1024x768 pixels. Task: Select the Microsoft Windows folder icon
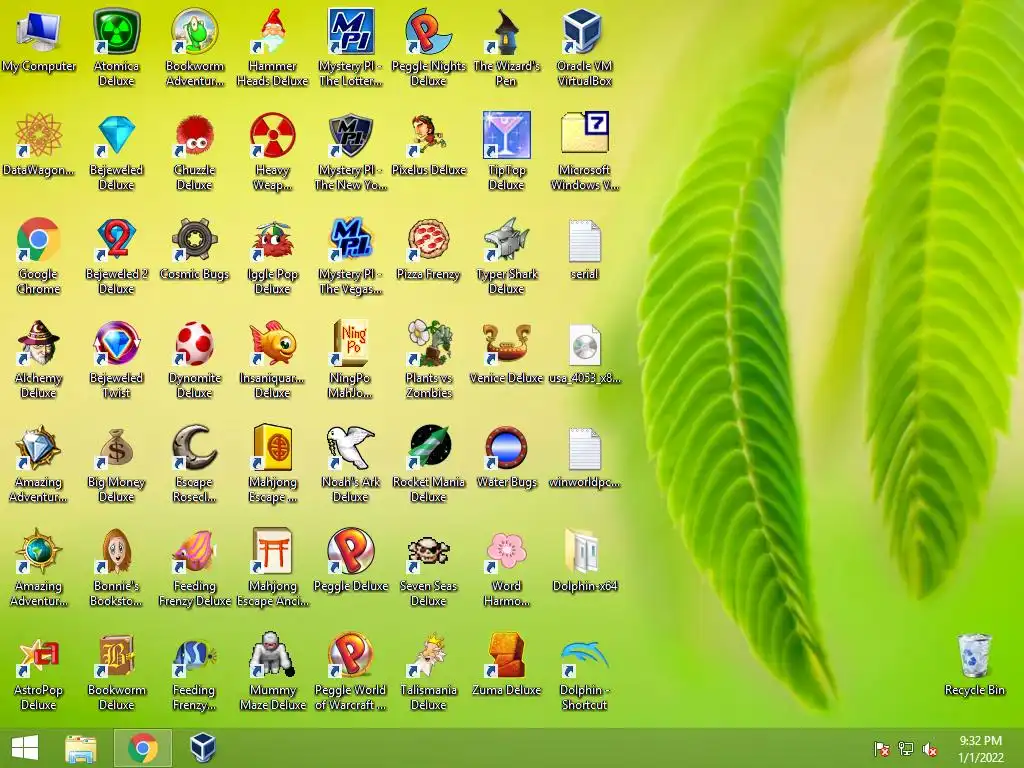pos(584,133)
